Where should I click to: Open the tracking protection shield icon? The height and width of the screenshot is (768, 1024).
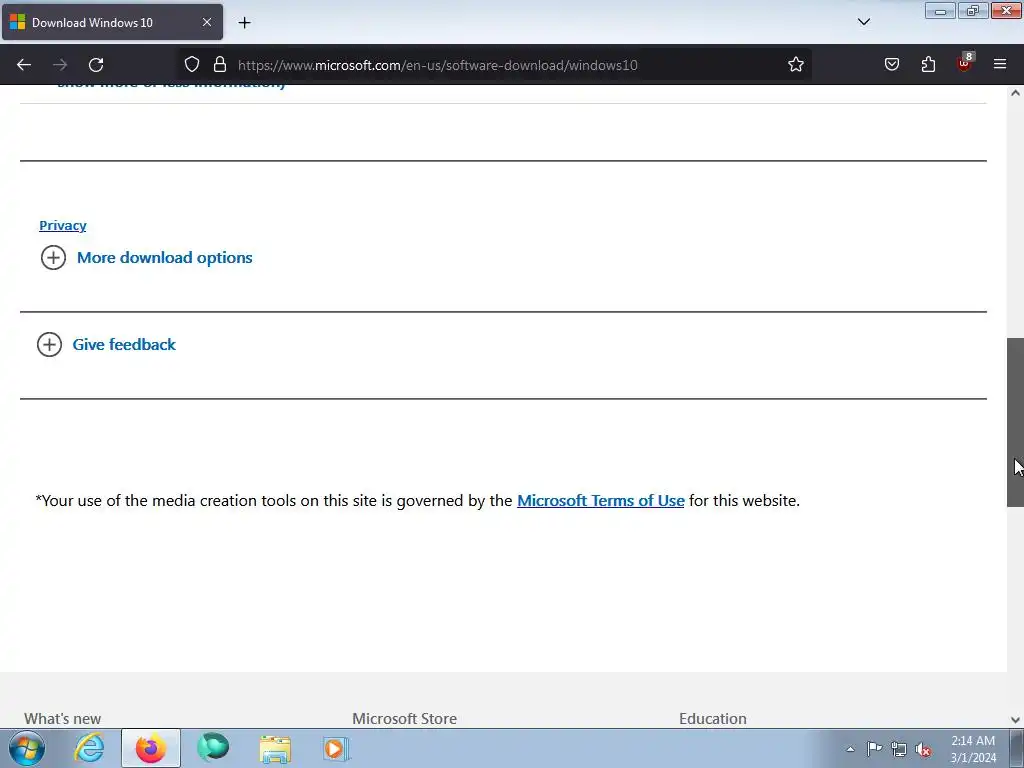191,65
